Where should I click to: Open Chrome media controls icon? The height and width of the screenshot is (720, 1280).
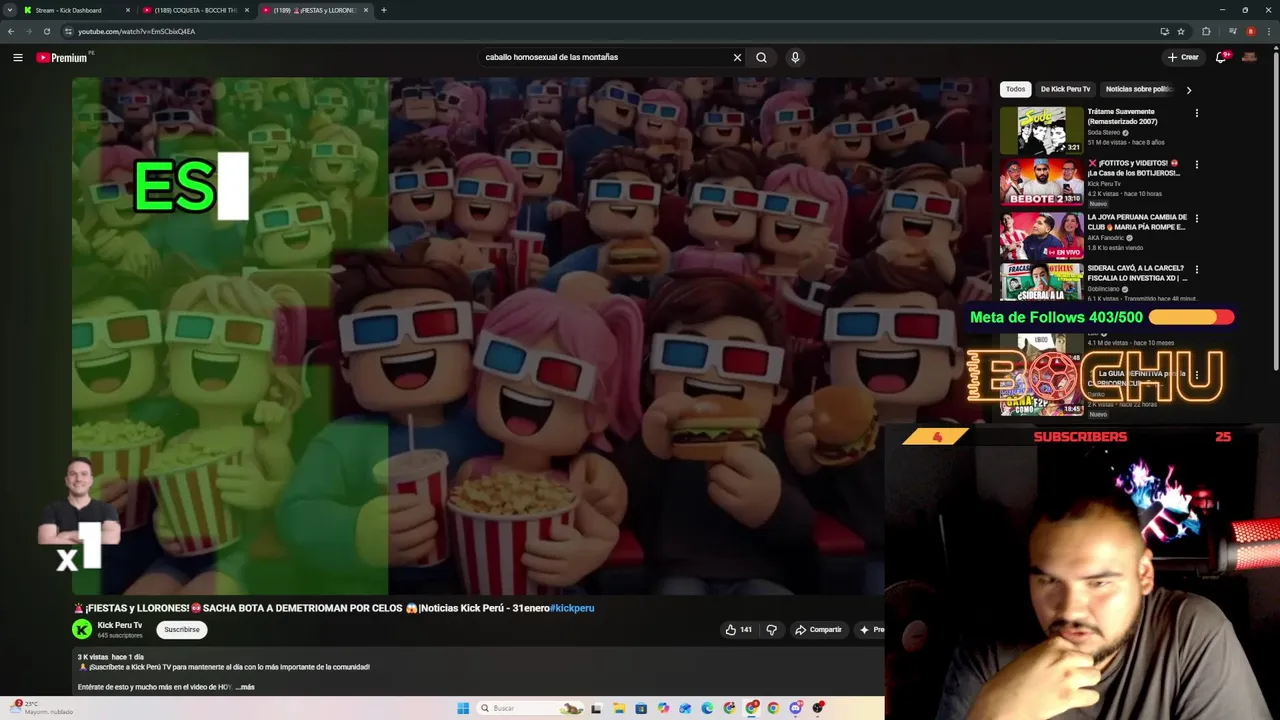point(1232,31)
